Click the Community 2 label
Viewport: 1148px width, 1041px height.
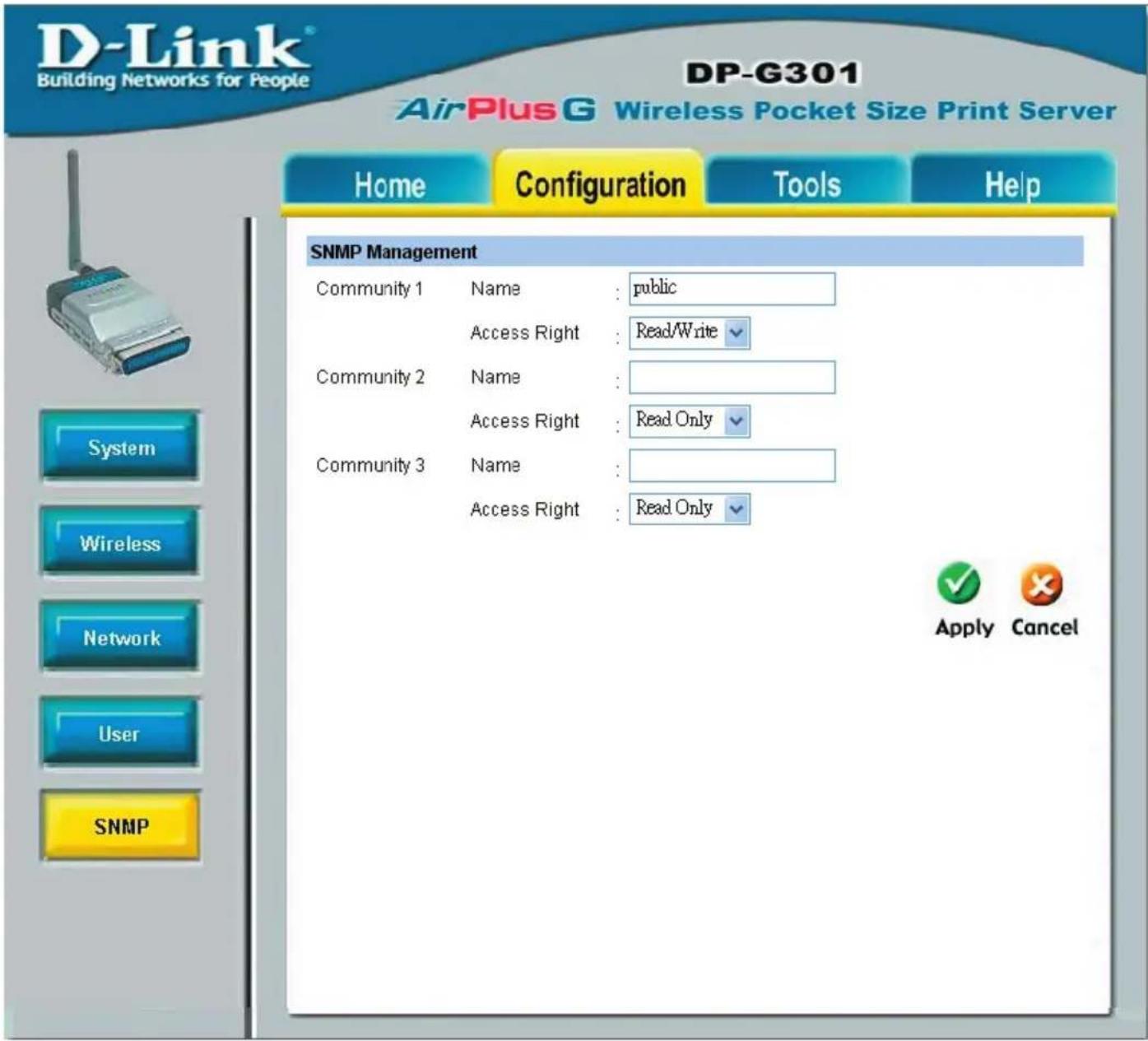pyautogui.click(x=370, y=377)
